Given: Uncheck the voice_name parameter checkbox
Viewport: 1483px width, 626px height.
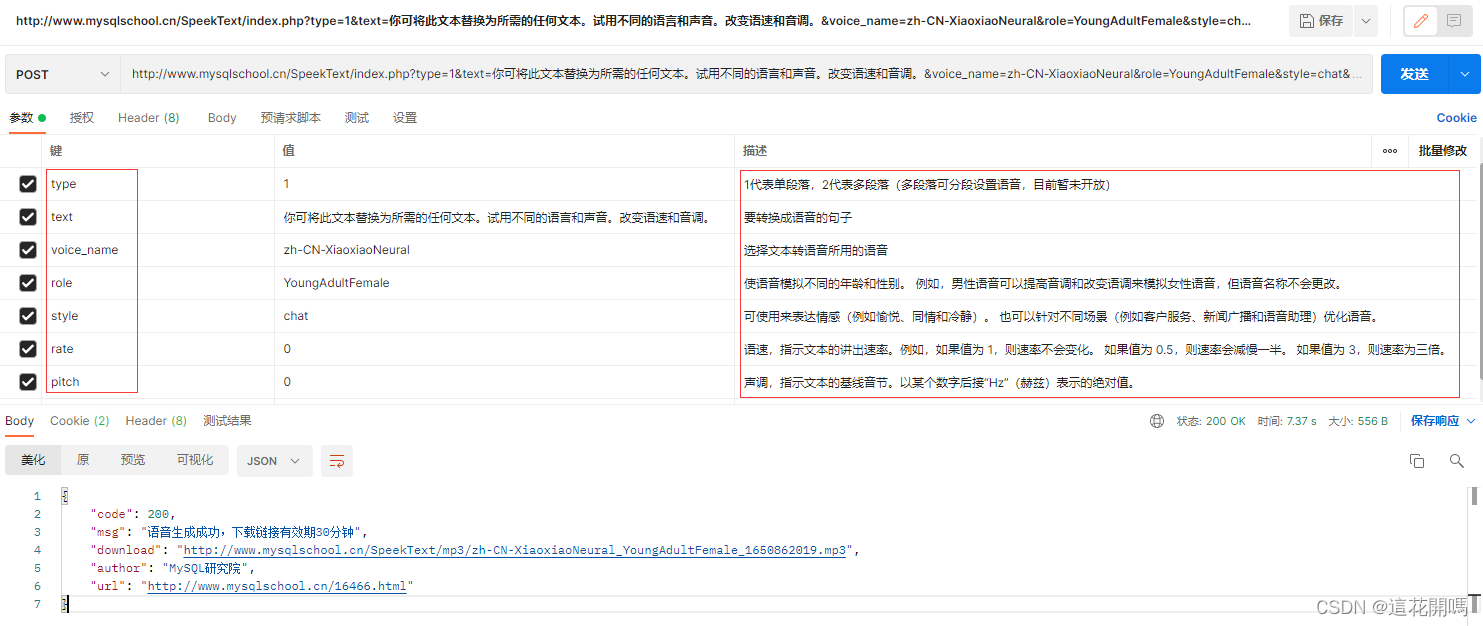Looking at the screenshot, I should (x=28, y=250).
